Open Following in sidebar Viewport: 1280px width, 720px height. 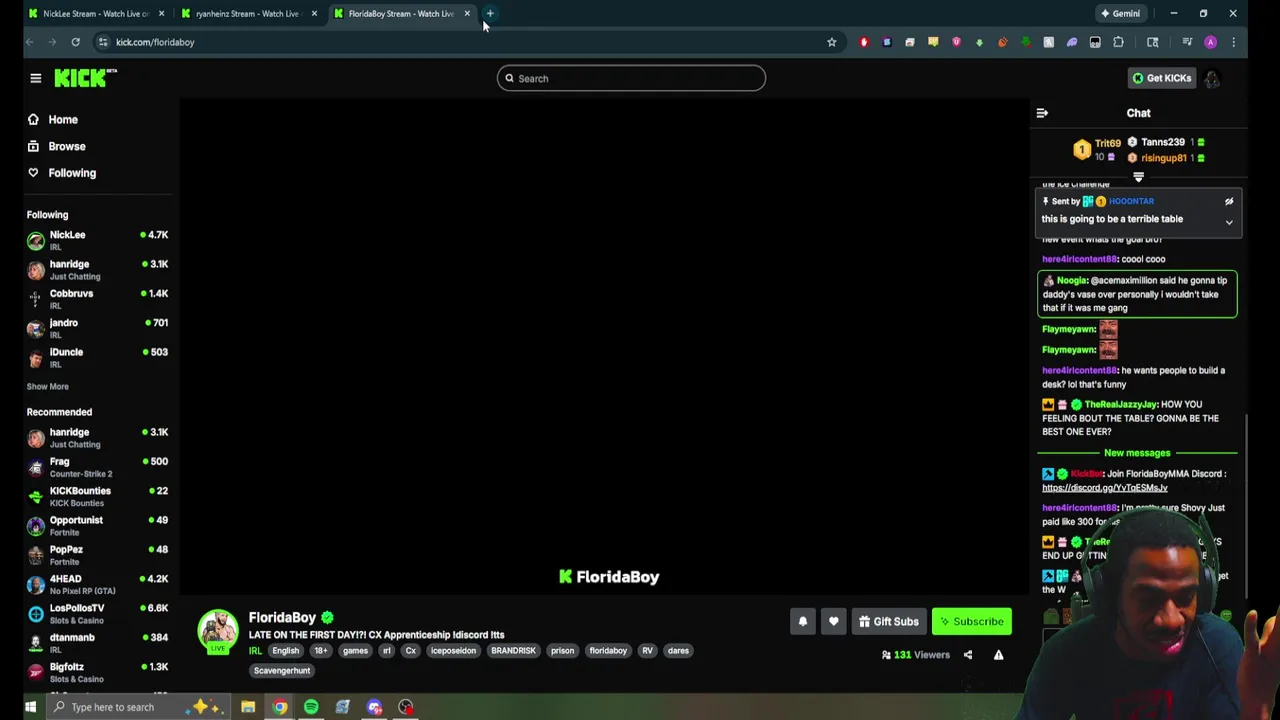pos(72,173)
